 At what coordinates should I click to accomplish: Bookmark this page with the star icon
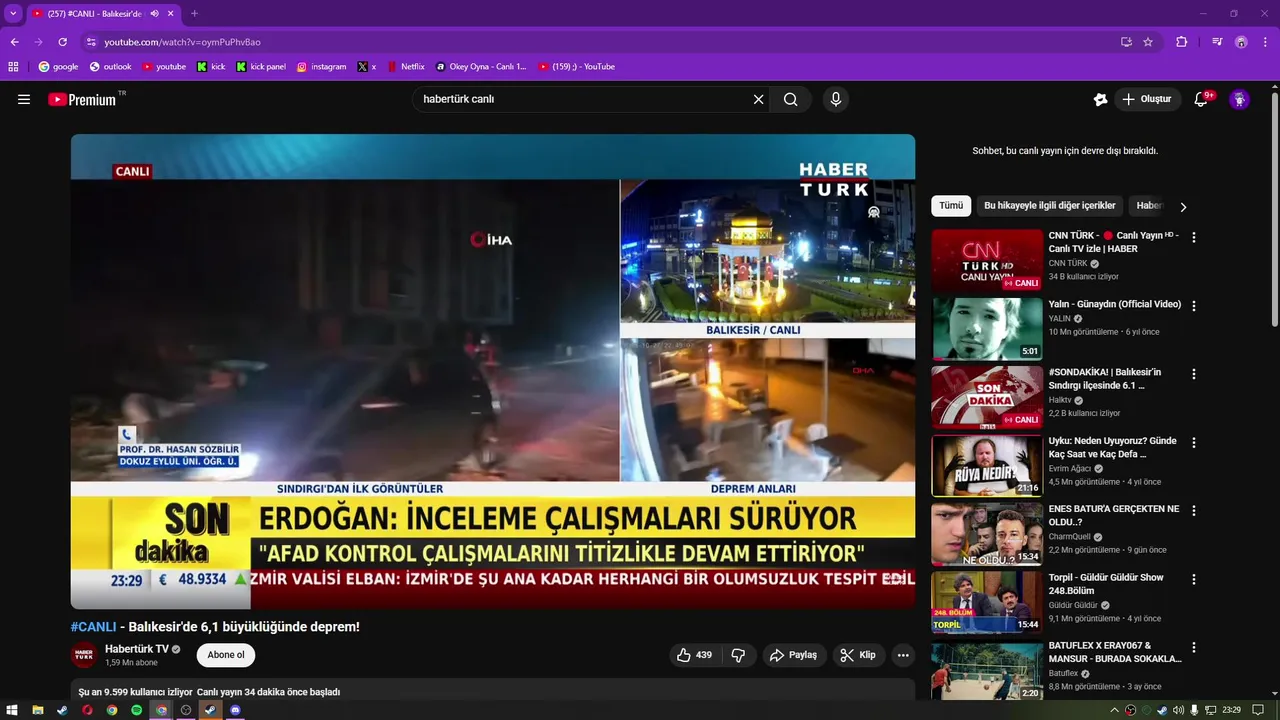pyautogui.click(x=1148, y=42)
